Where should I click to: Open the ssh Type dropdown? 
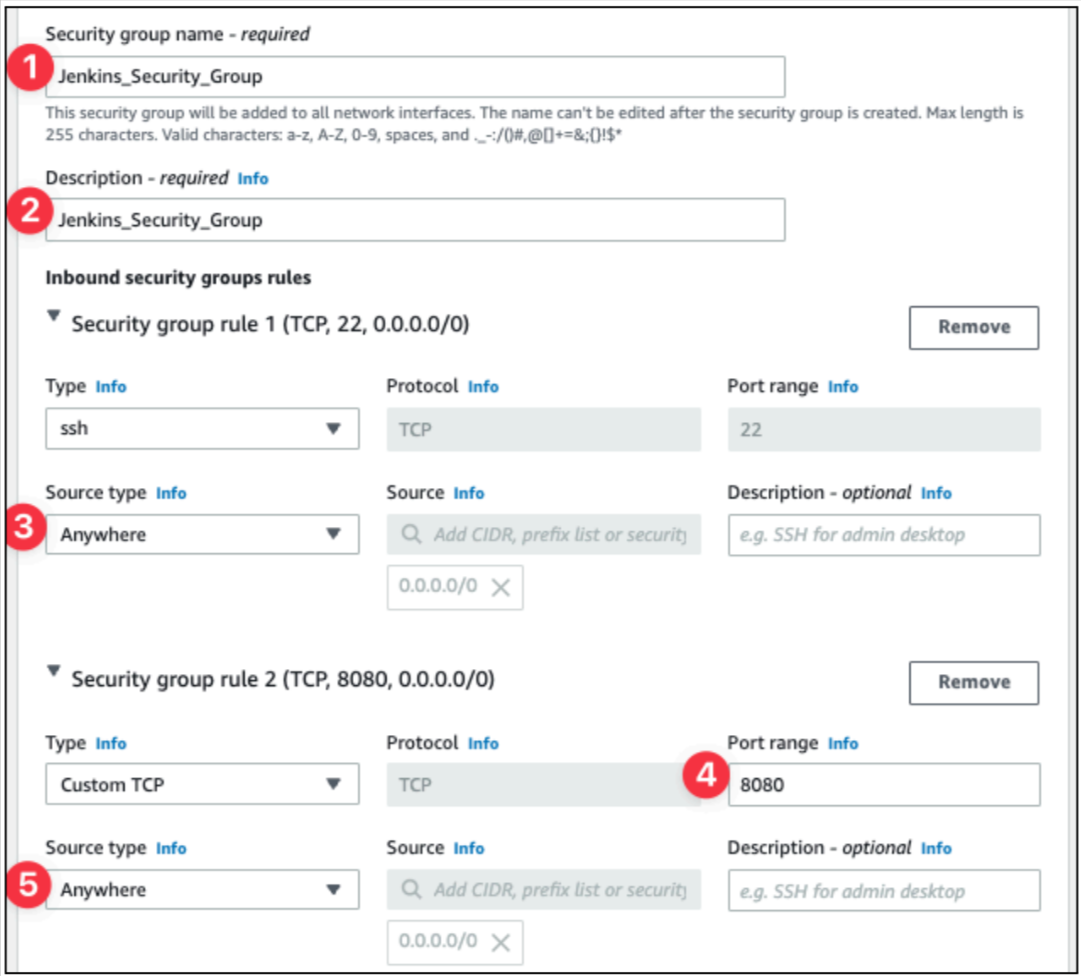tap(202, 429)
